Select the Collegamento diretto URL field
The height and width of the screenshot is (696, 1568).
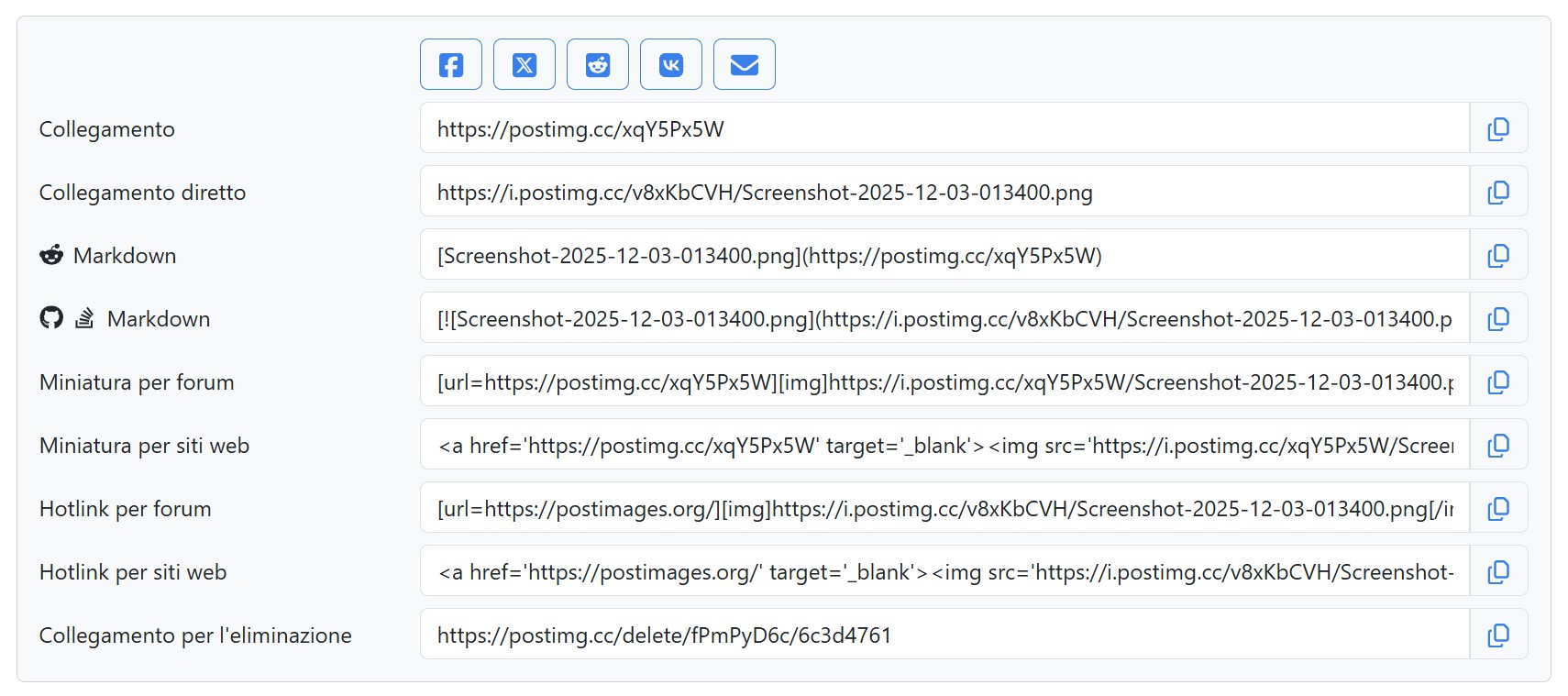(x=944, y=192)
